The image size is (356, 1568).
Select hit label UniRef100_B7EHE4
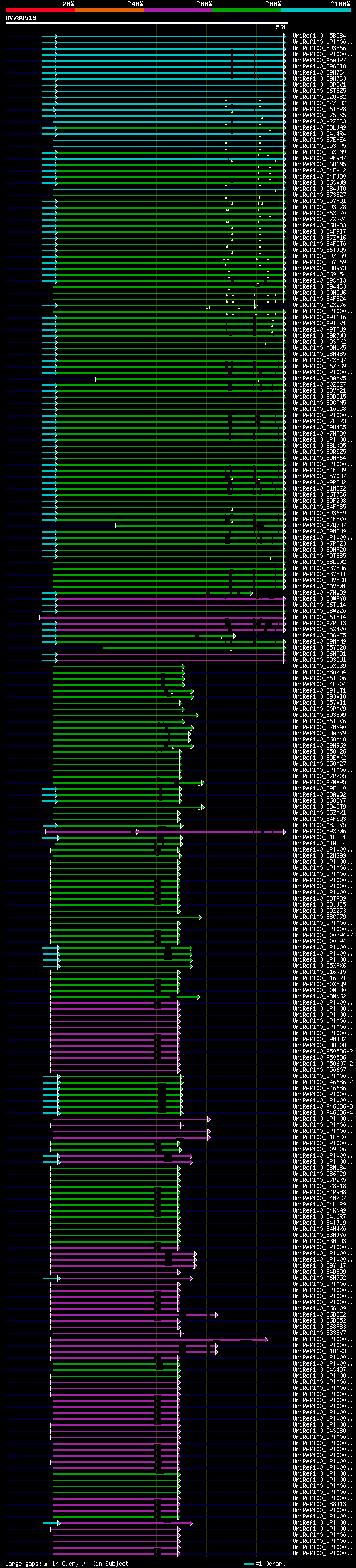pyautogui.click(x=319, y=140)
